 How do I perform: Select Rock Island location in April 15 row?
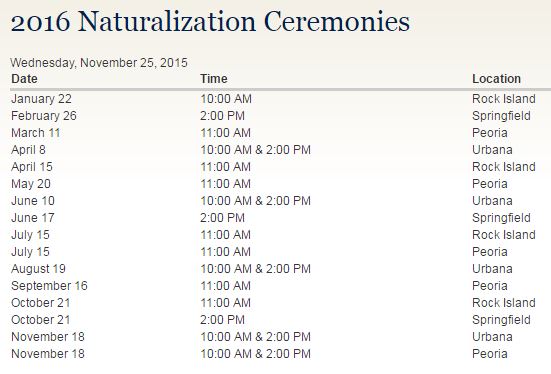pos(504,167)
